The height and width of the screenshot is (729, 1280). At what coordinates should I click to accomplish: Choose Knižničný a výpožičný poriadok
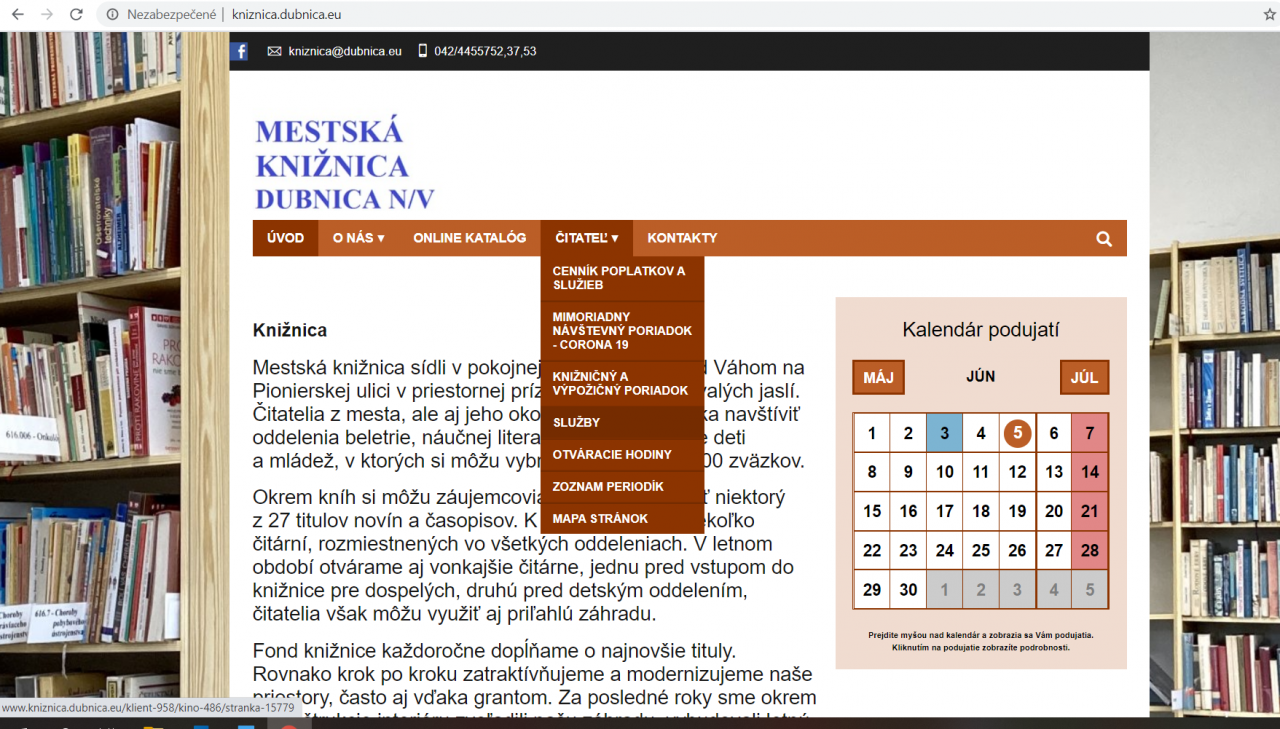tap(622, 383)
